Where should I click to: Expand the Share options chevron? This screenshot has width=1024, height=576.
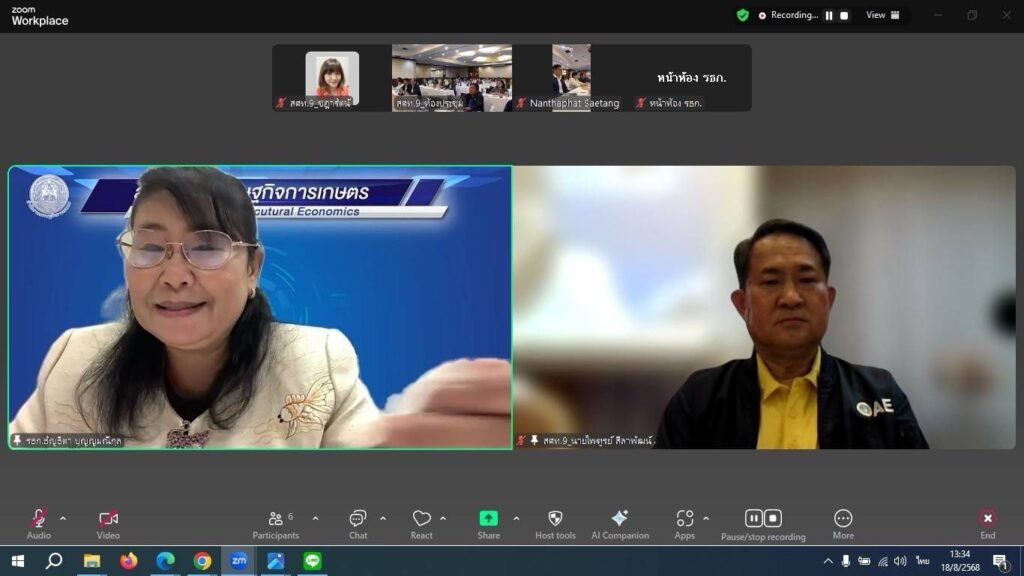tap(516, 518)
